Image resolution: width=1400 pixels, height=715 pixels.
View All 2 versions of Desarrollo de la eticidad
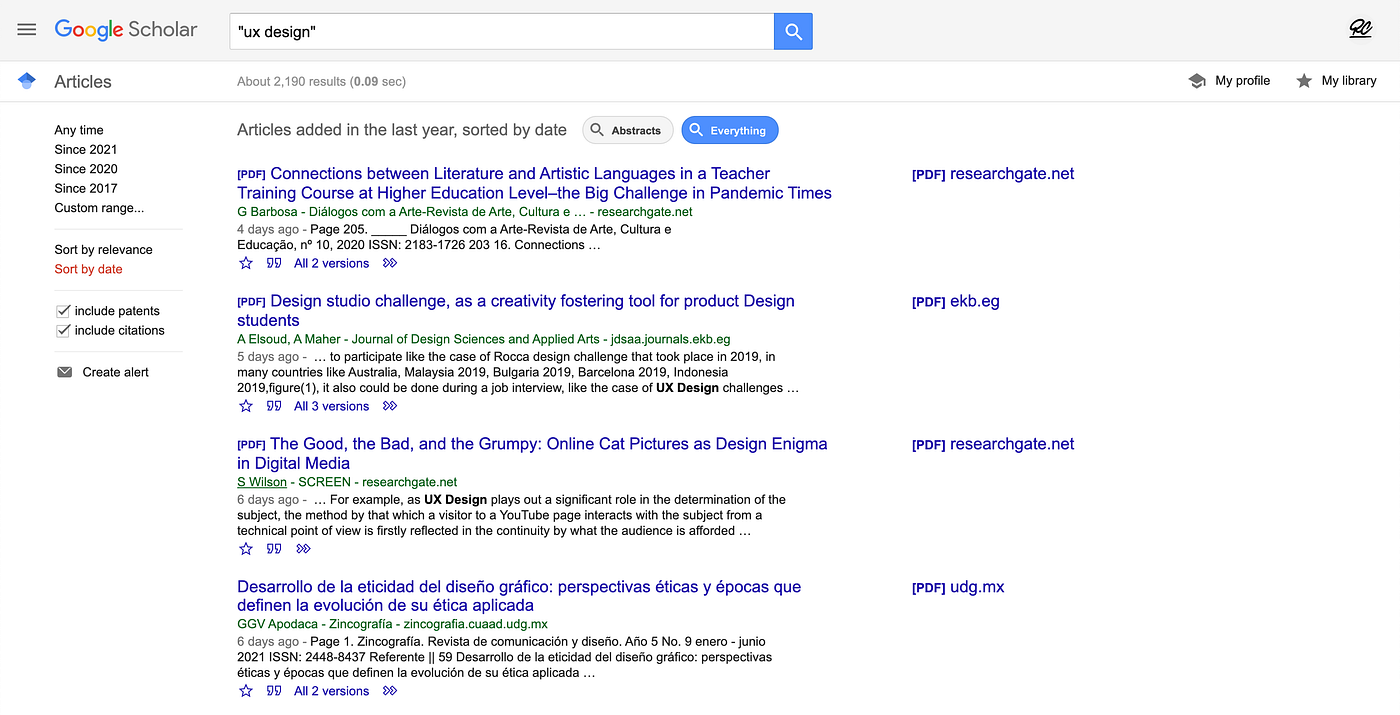tap(332, 691)
